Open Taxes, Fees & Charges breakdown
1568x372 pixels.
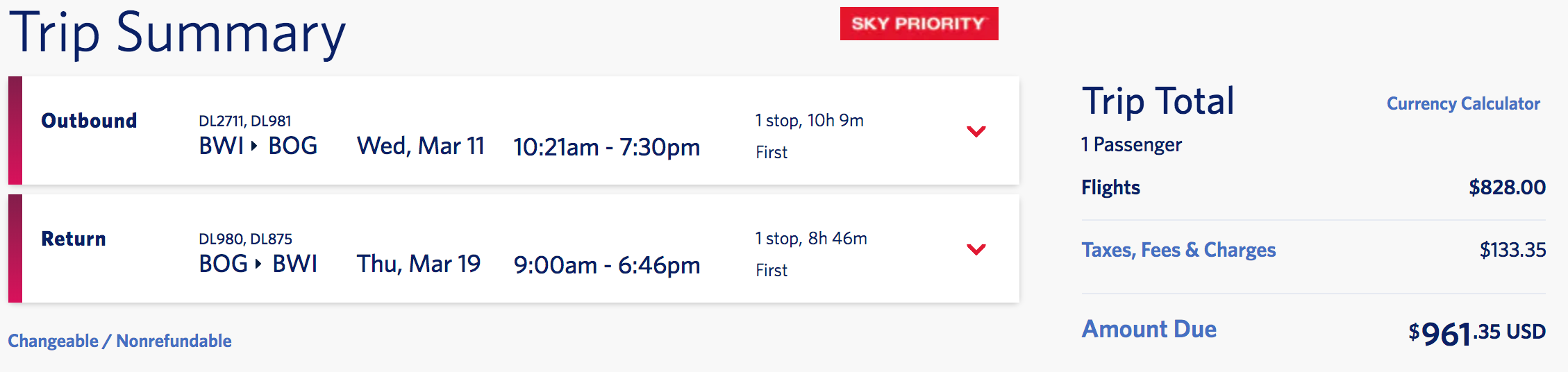[1178, 250]
